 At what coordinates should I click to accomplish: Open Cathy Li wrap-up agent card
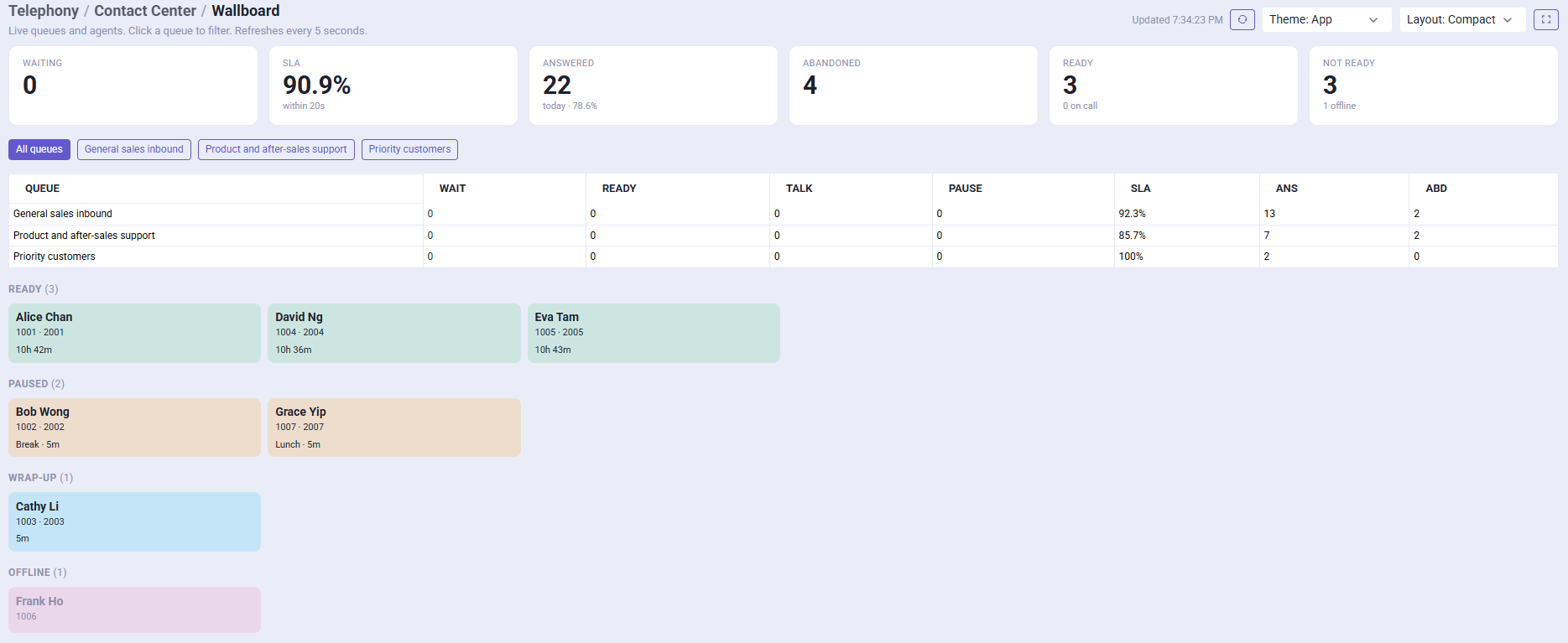134,521
